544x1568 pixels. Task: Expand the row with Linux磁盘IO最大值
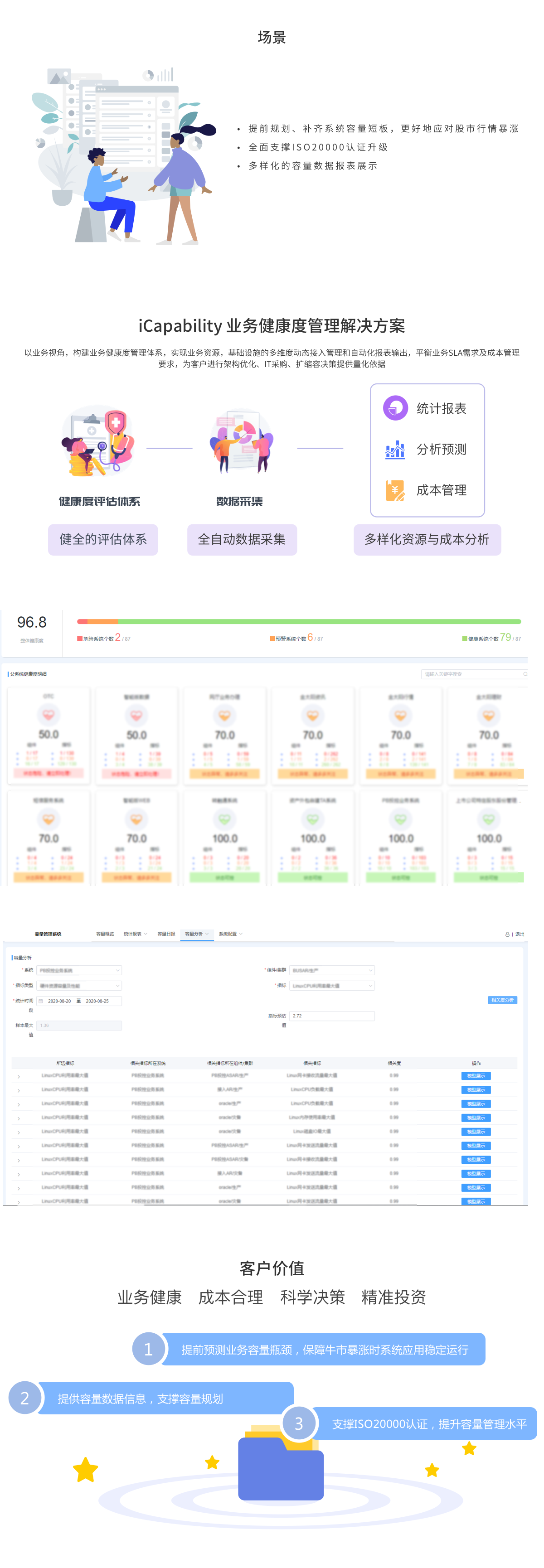(19, 1132)
